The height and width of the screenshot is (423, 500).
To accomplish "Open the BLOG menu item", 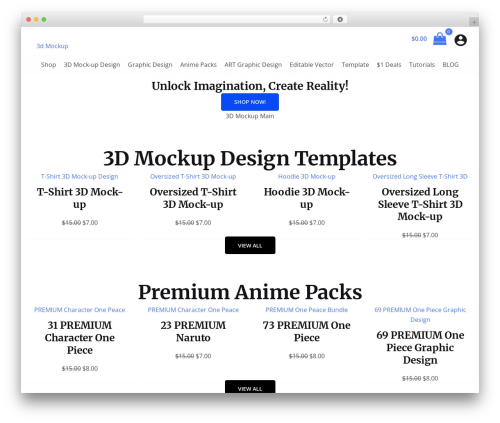I will [450, 65].
